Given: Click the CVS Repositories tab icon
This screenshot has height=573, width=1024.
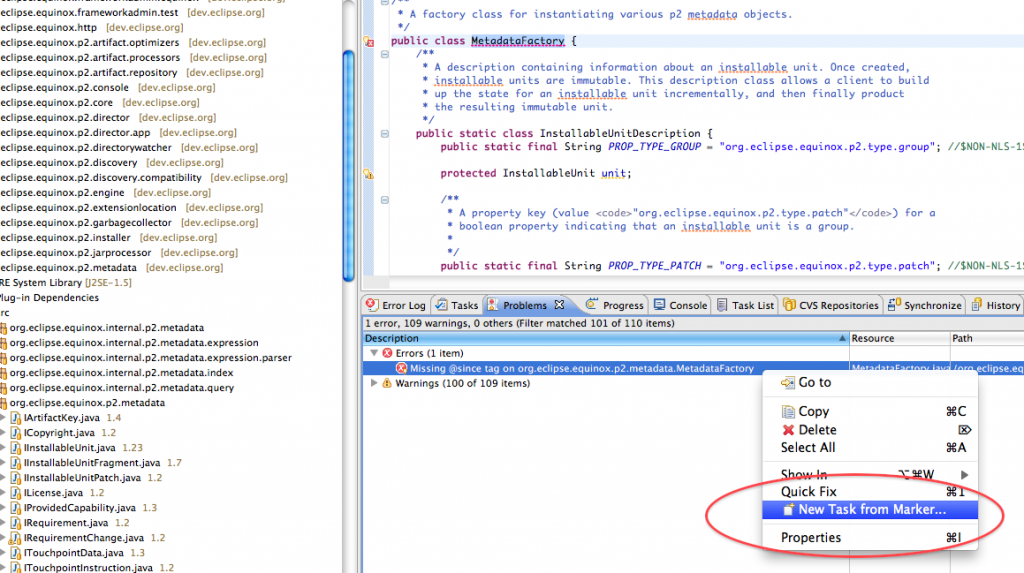Looking at the screenshot, I should point(789,305).
